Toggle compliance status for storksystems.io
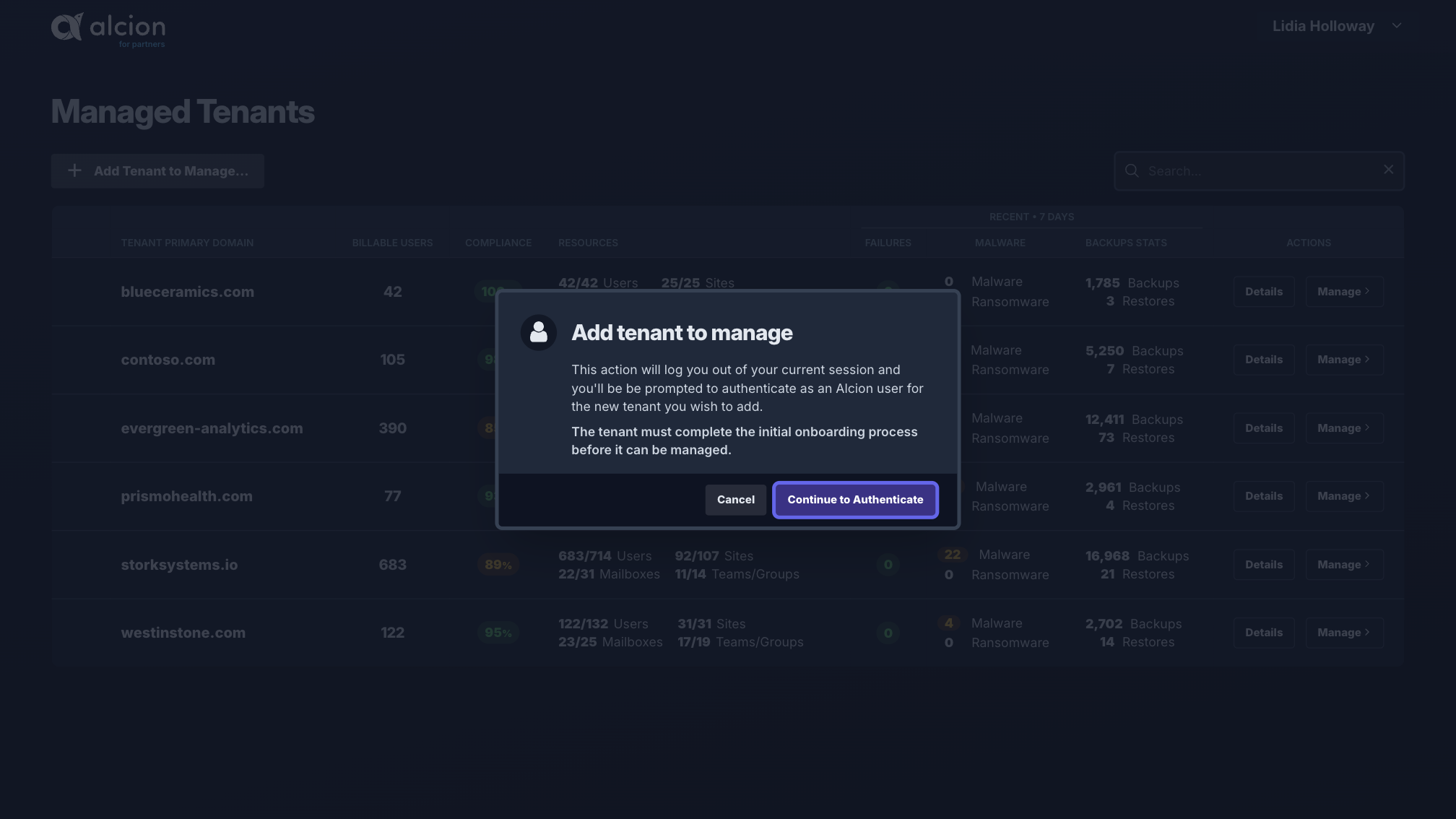This screenshot has width=1456, height=819. coord(498,564)
